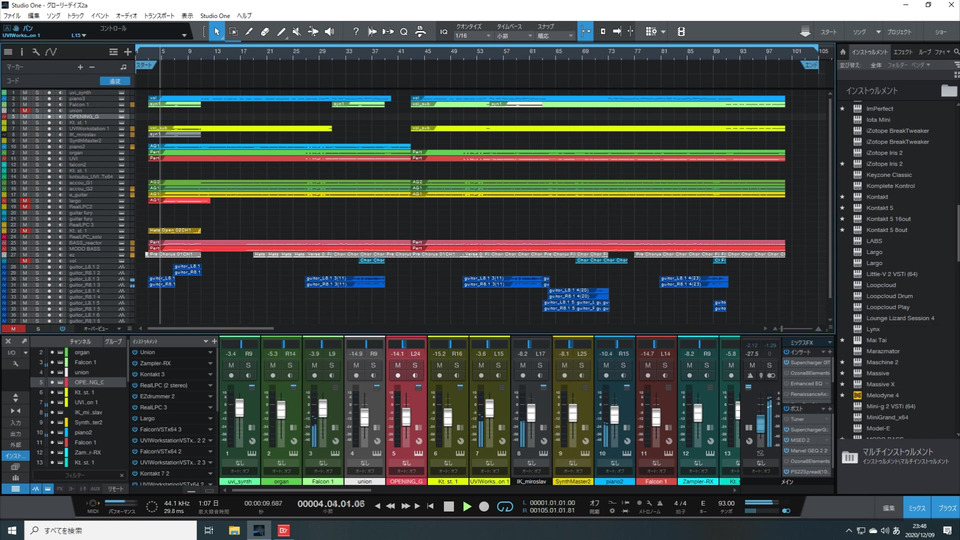Expand the Kontakt 3 instrument dropdown arrow
Image resolution: width=960 pixels, height=540 pixels.
click(211, 373)
